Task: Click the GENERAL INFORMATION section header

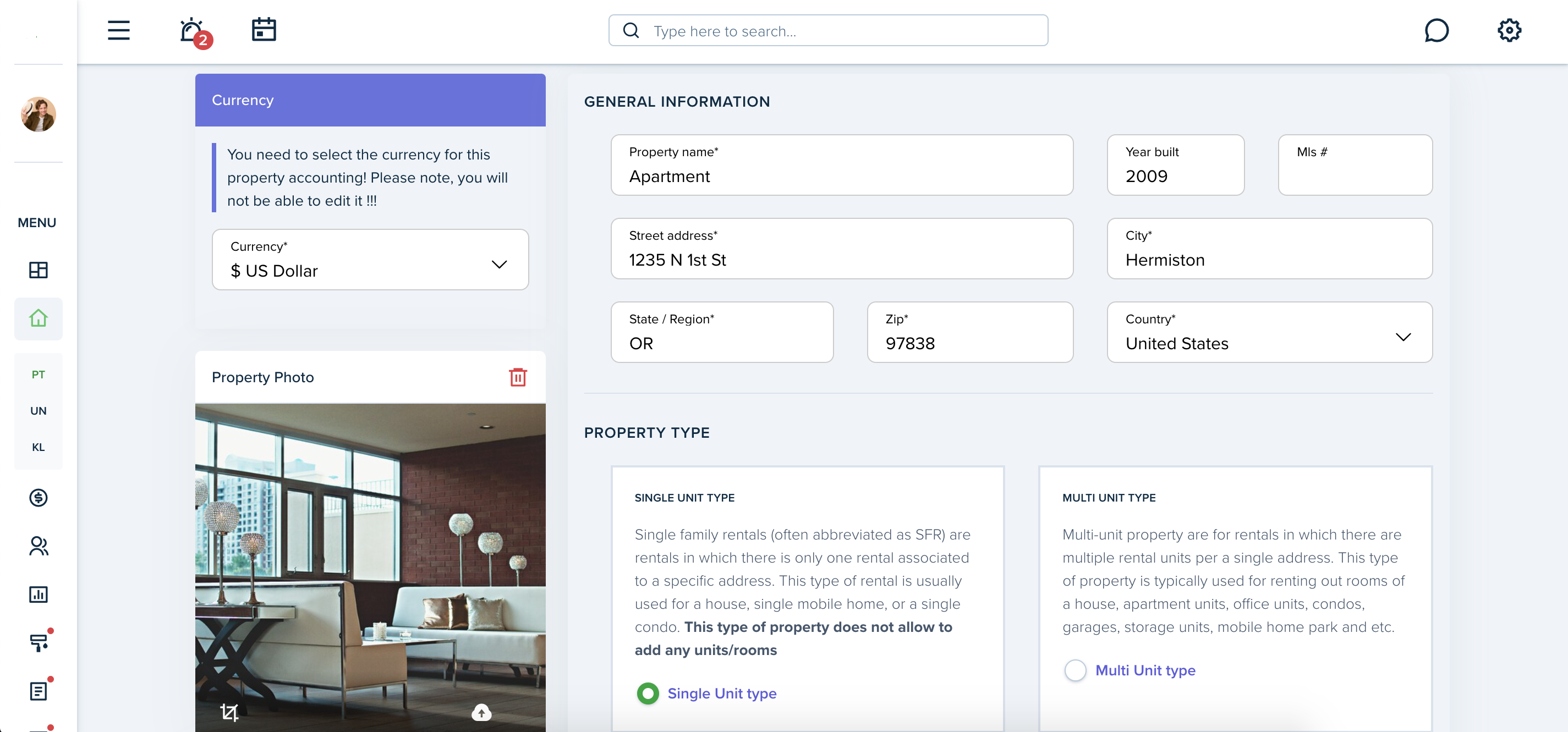Action: click(x=677, y=101)
